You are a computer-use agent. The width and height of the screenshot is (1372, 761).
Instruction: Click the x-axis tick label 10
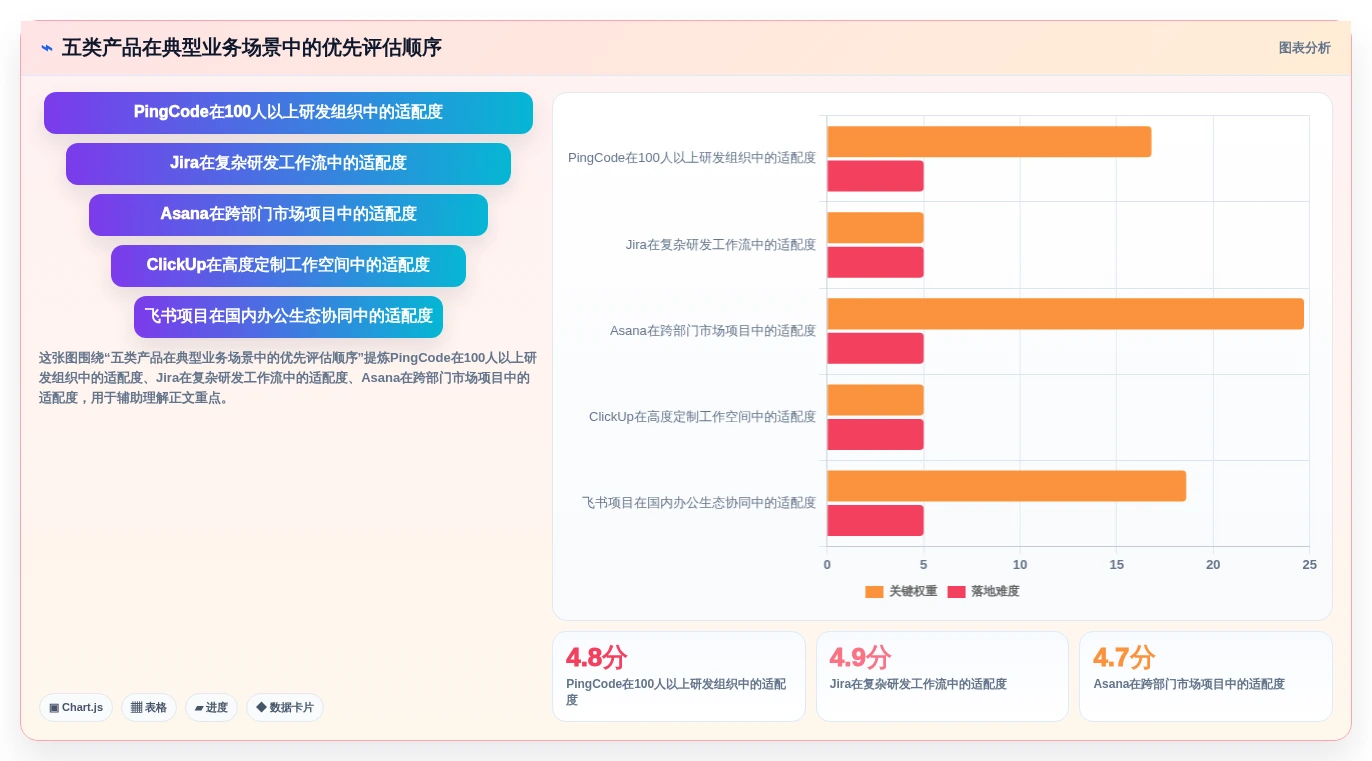1020,565
